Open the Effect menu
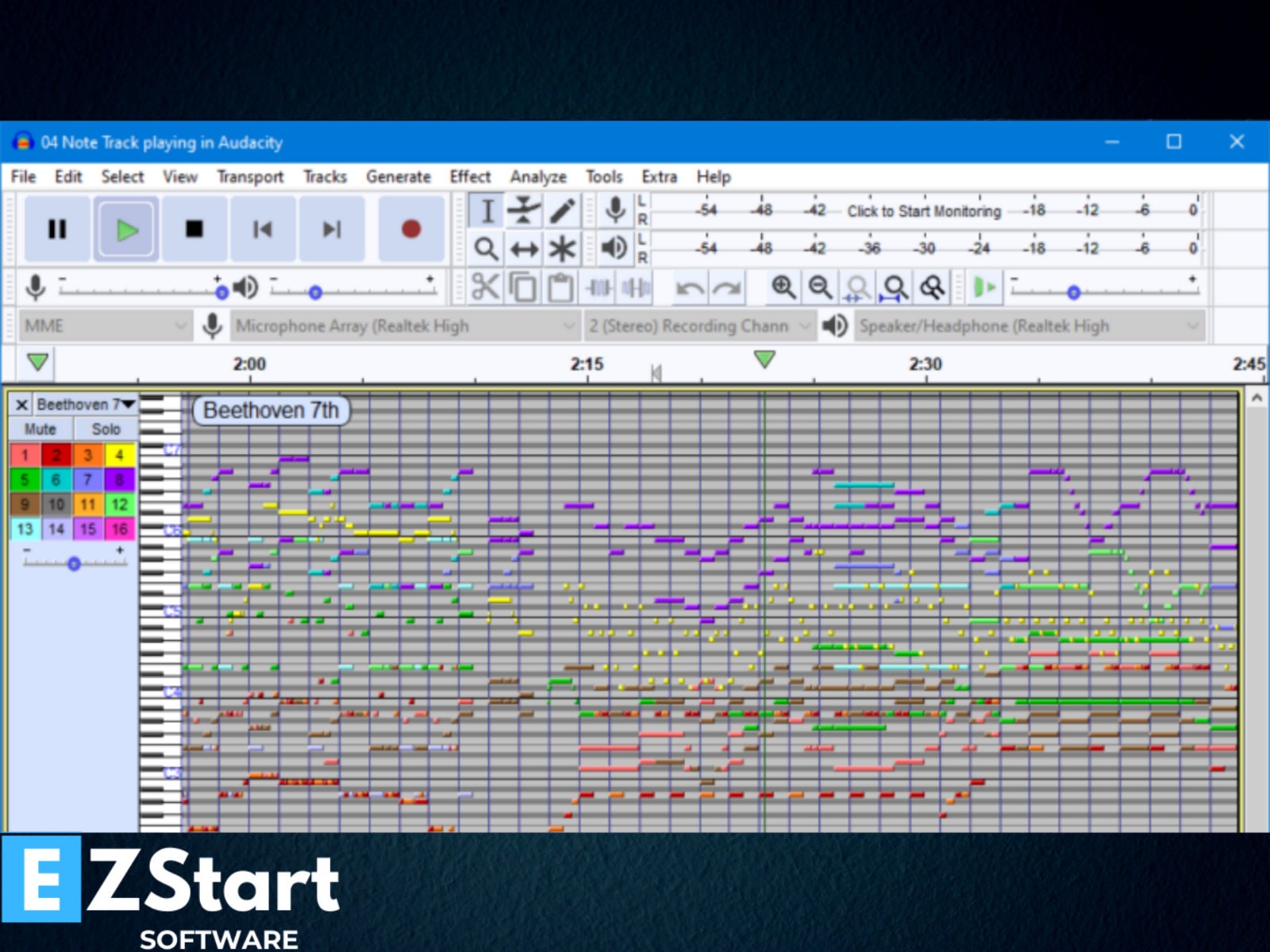The image size is (1270, 952). (470, 176)
